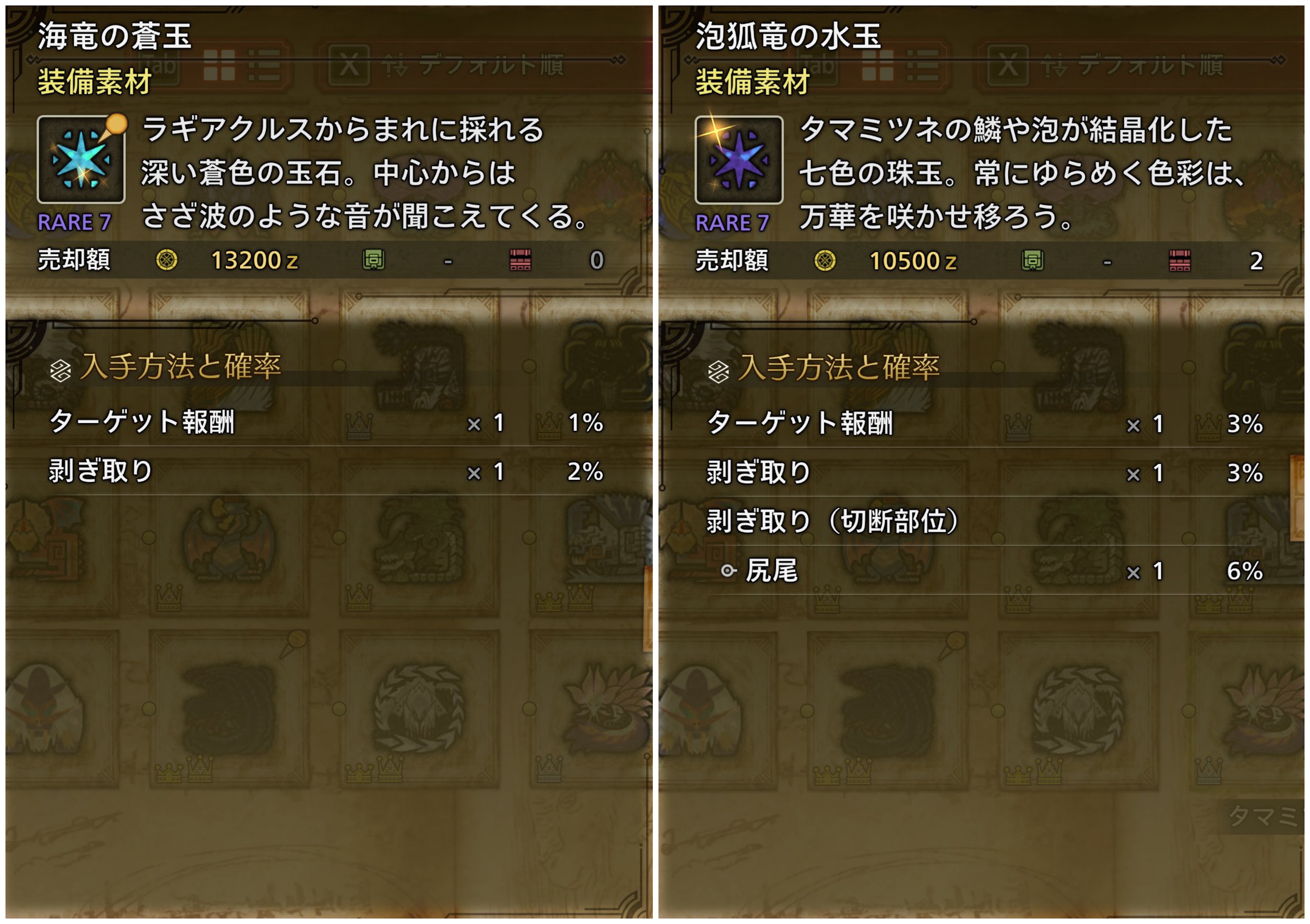Toggle list view icon in right panel header
This screenshot has height=924, width=1310.
point(923,66)
